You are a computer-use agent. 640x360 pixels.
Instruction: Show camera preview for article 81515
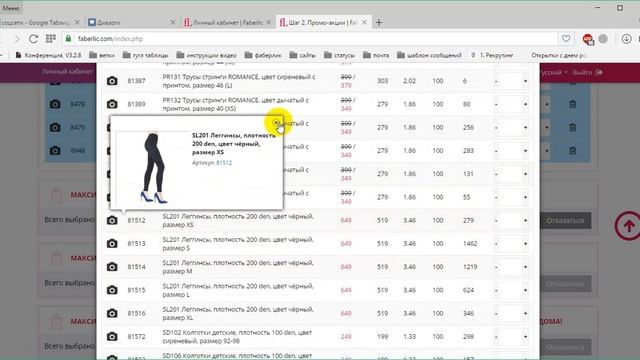point(112,290)
